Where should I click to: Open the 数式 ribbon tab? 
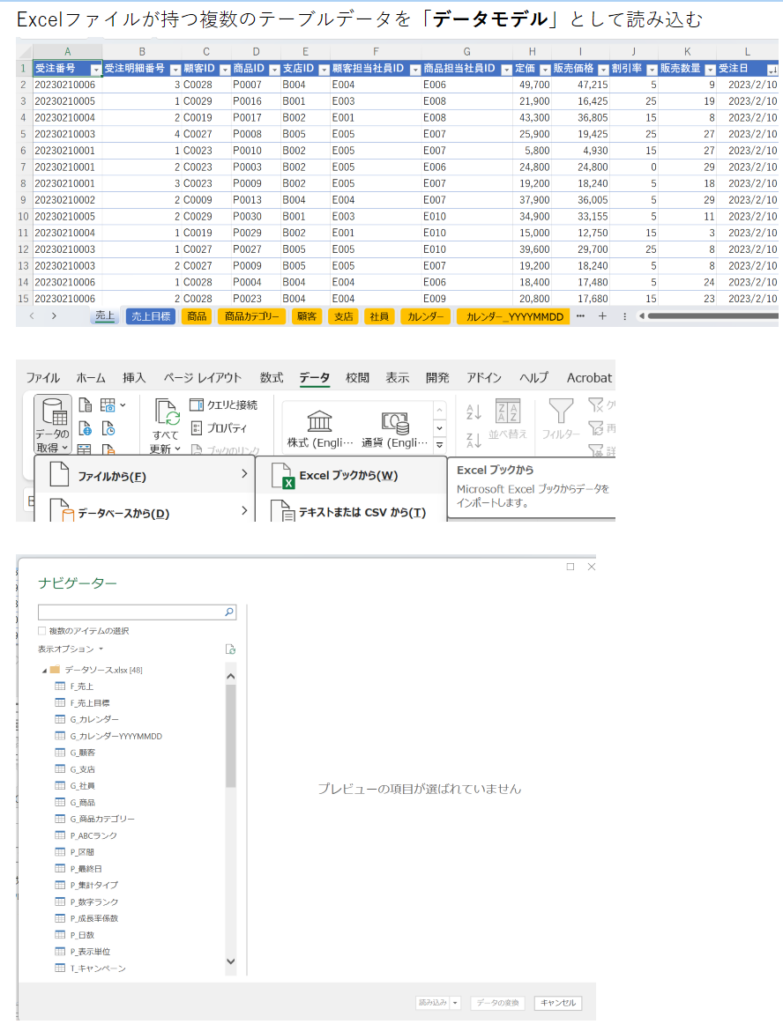coord(272,377)
